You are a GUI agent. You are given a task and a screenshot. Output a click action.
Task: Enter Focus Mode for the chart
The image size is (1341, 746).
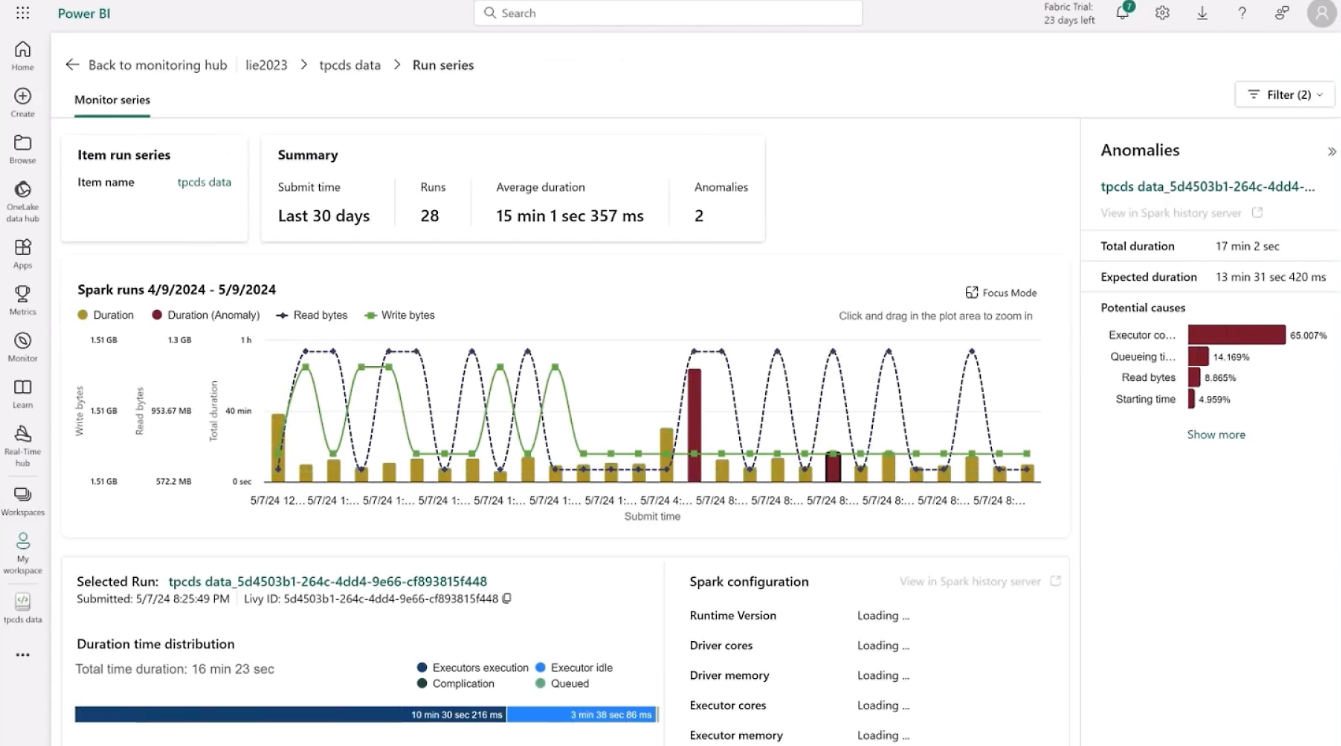coord(1001,293)
